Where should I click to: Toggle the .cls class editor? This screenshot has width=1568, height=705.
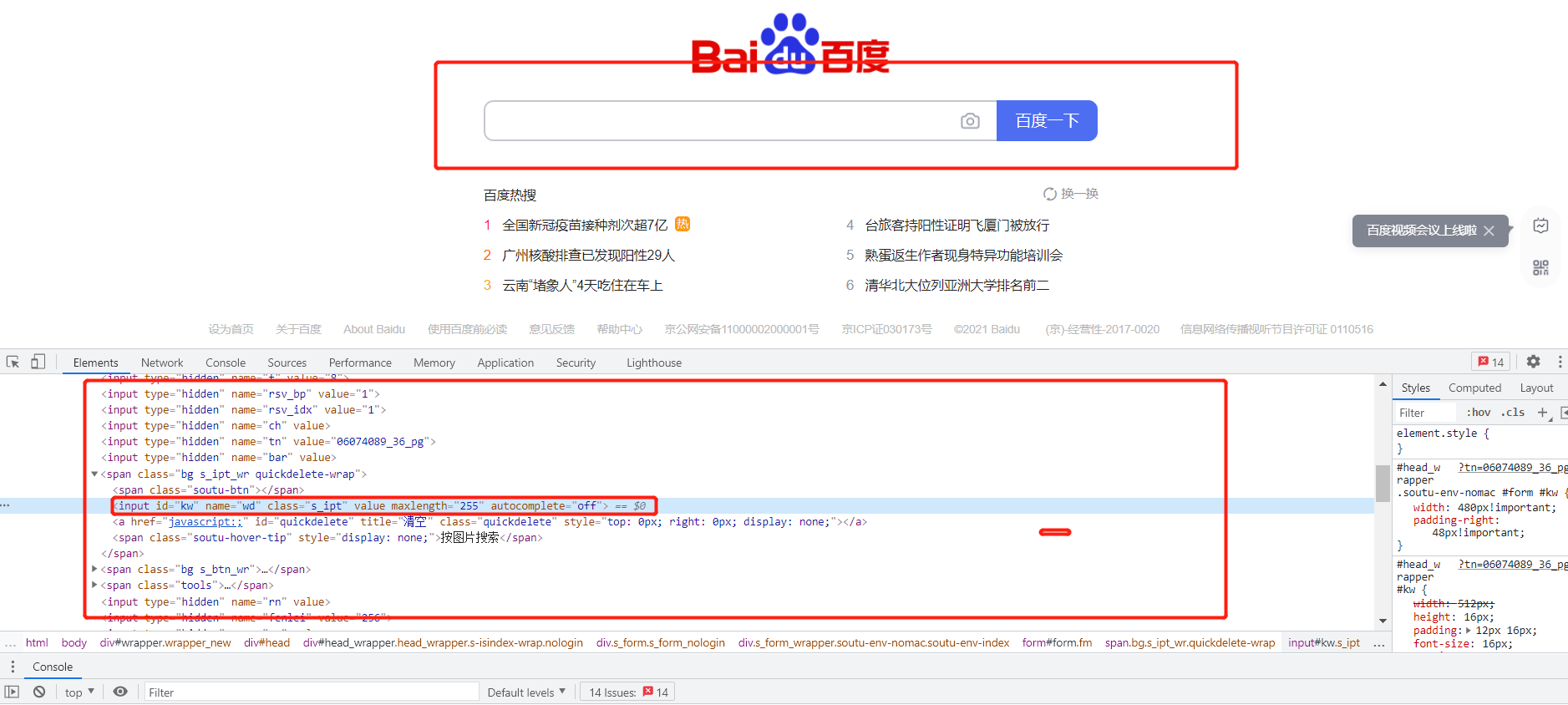(x=1513, y=413)
